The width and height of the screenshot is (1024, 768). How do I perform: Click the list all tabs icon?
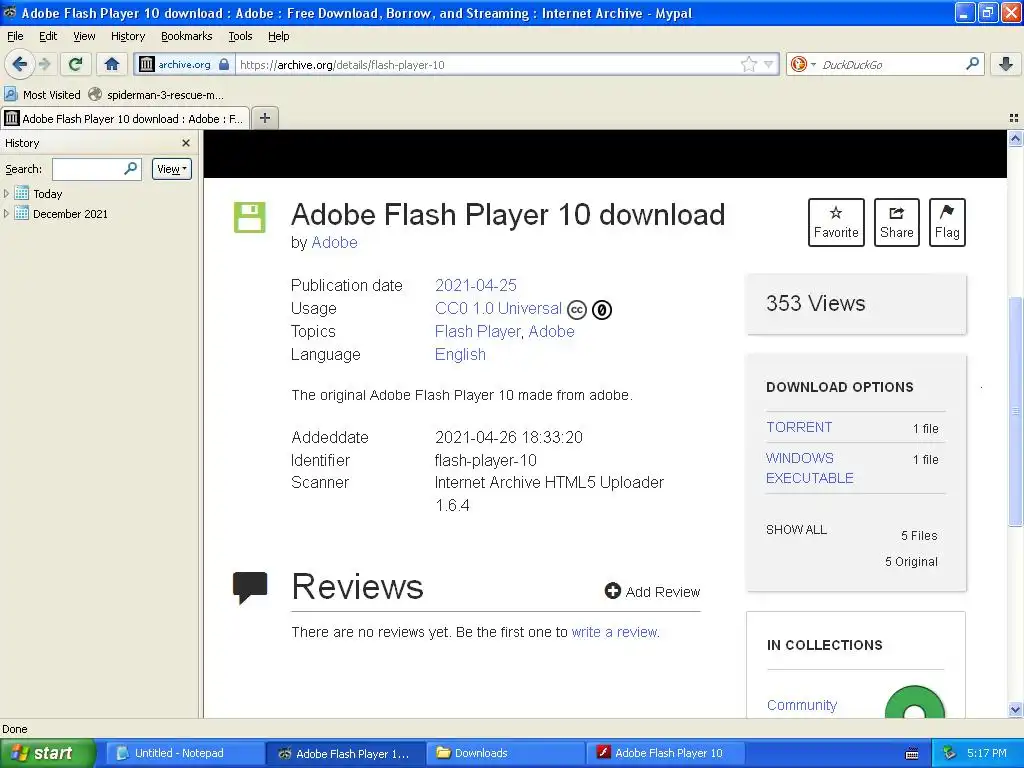pos(1014,118)
